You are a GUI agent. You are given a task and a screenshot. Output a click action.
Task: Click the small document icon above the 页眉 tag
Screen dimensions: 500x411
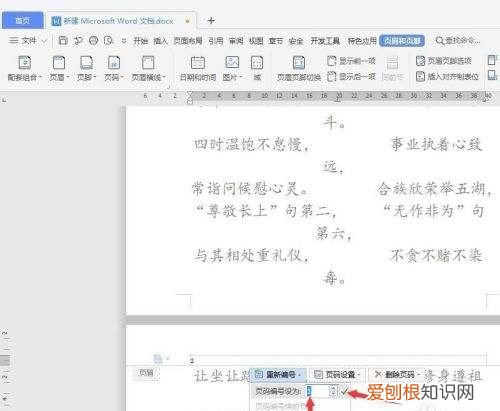(158, 359)
